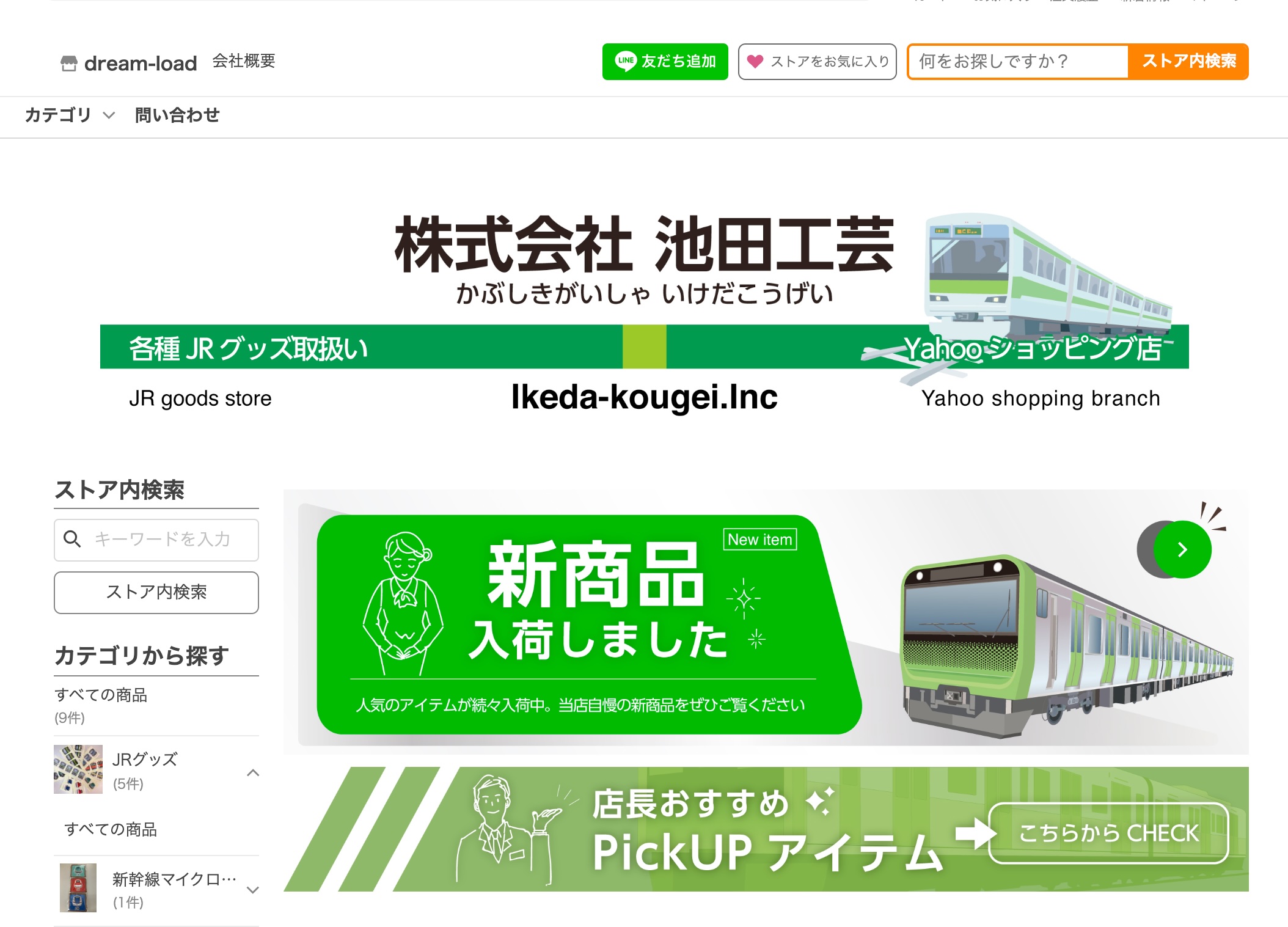Collapse the JRグッズ category section
This screenshot has width=1288, height=927.
coord(253,772)
